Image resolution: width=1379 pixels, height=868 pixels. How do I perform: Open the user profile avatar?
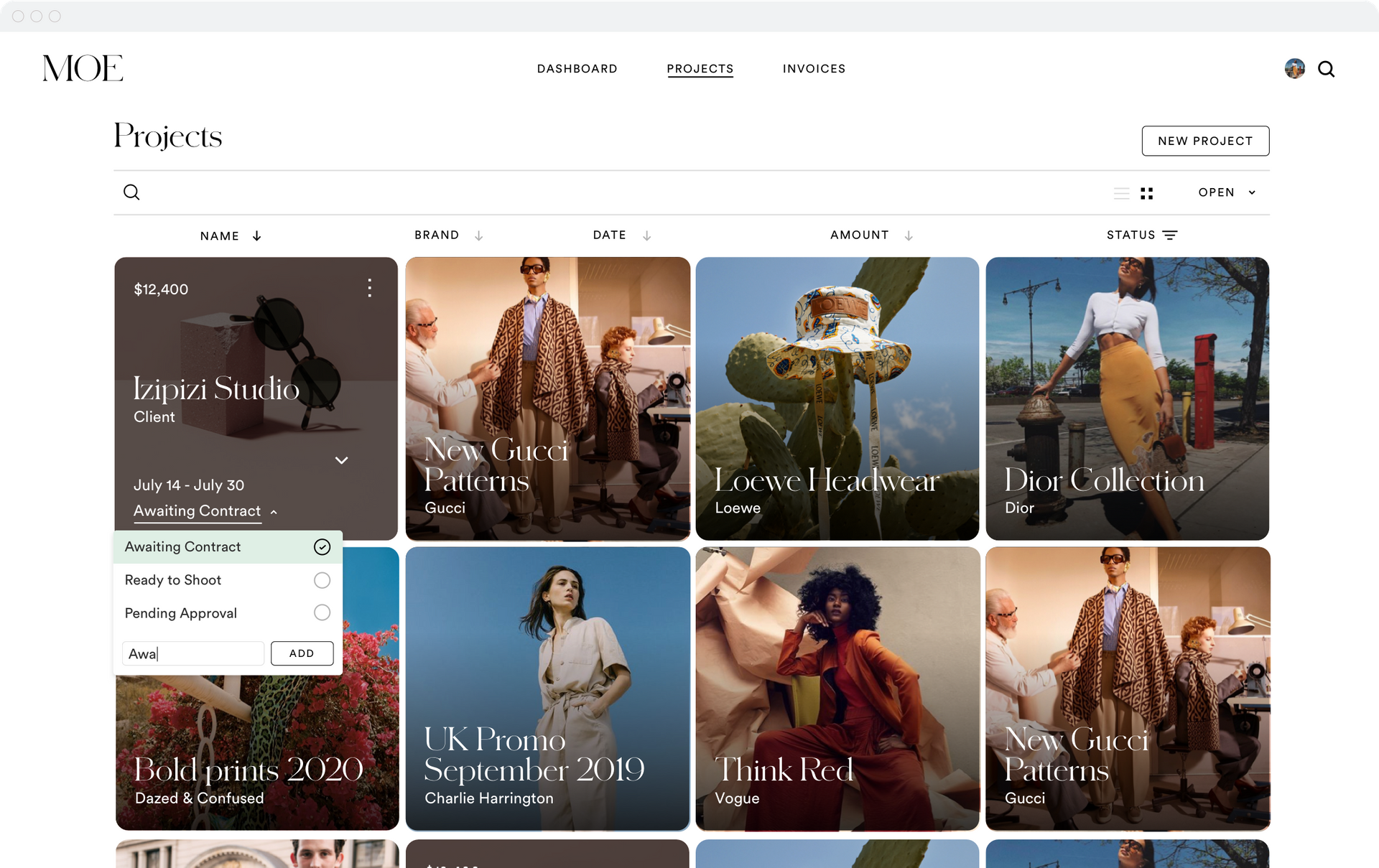(x=1294, y=69)
